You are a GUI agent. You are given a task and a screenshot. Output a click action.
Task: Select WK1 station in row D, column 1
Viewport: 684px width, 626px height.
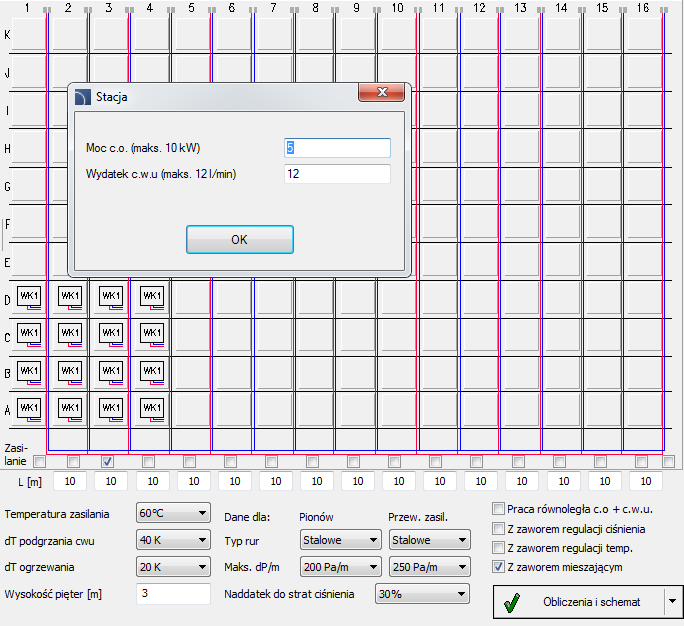(x=29, y=296)
